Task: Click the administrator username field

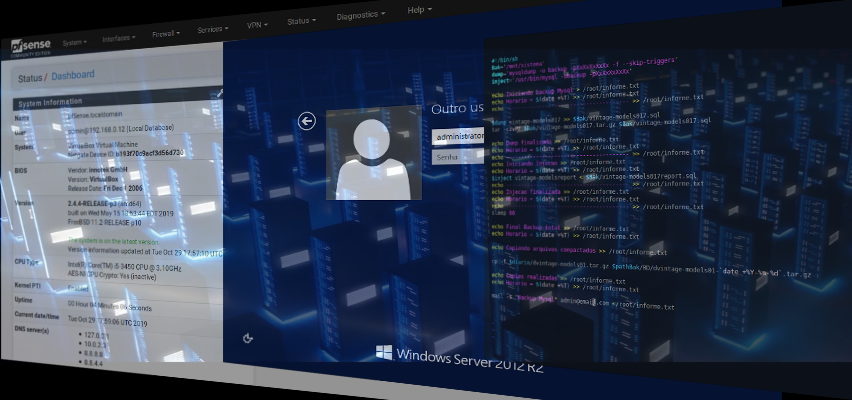Action: [x=457, y=136]
